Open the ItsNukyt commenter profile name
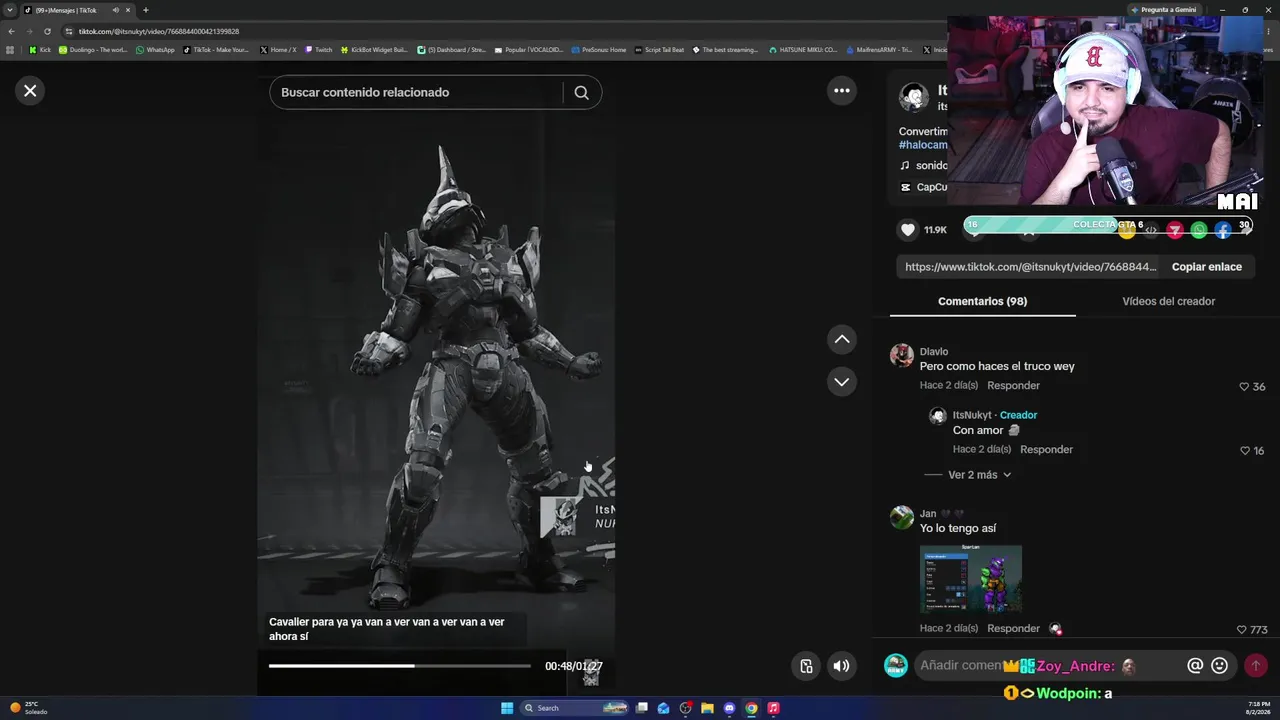Viewport: 1280px width, 720px height. 972,415
